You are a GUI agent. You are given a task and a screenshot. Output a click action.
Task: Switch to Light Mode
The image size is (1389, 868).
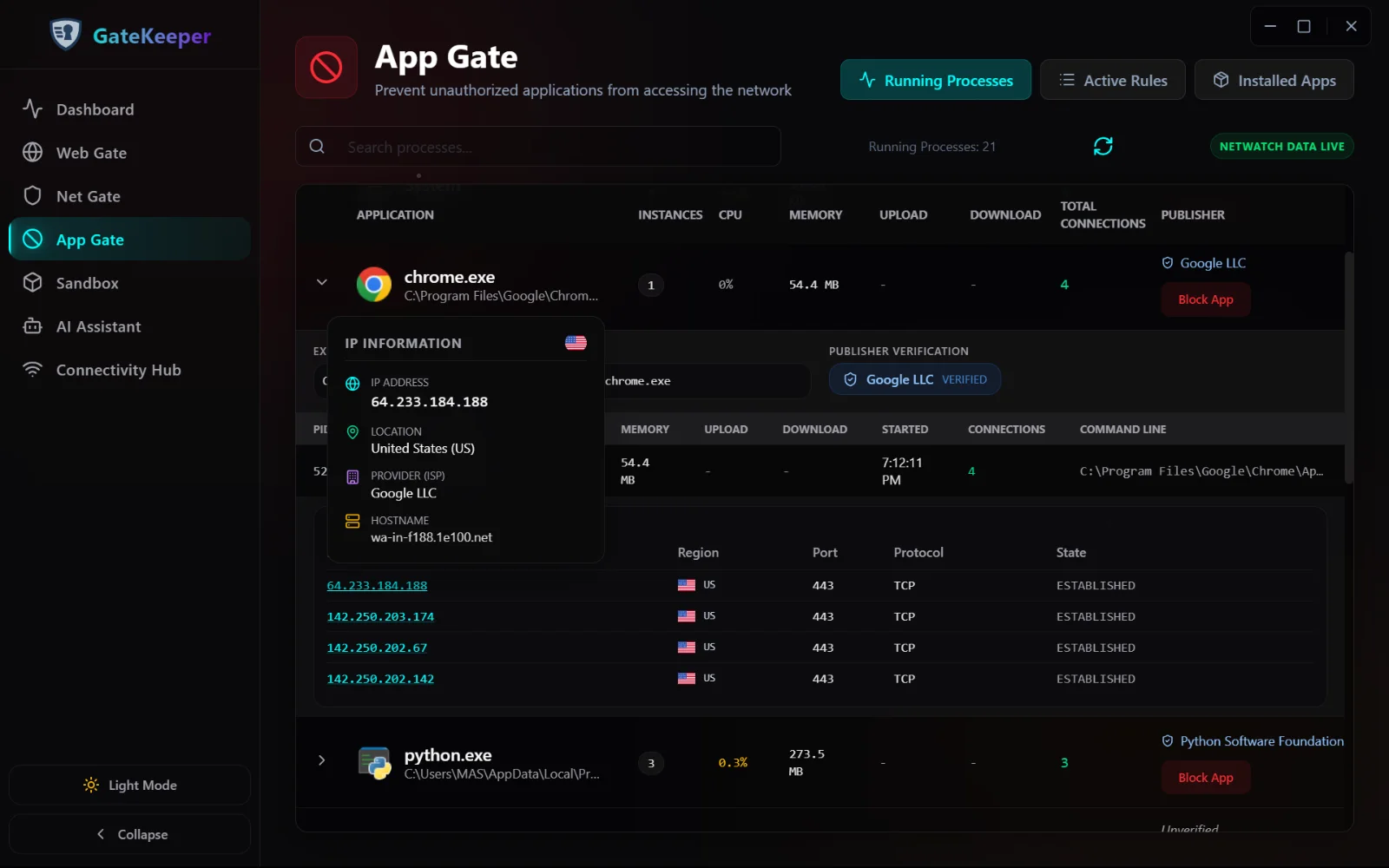click(x=130, y=785)
